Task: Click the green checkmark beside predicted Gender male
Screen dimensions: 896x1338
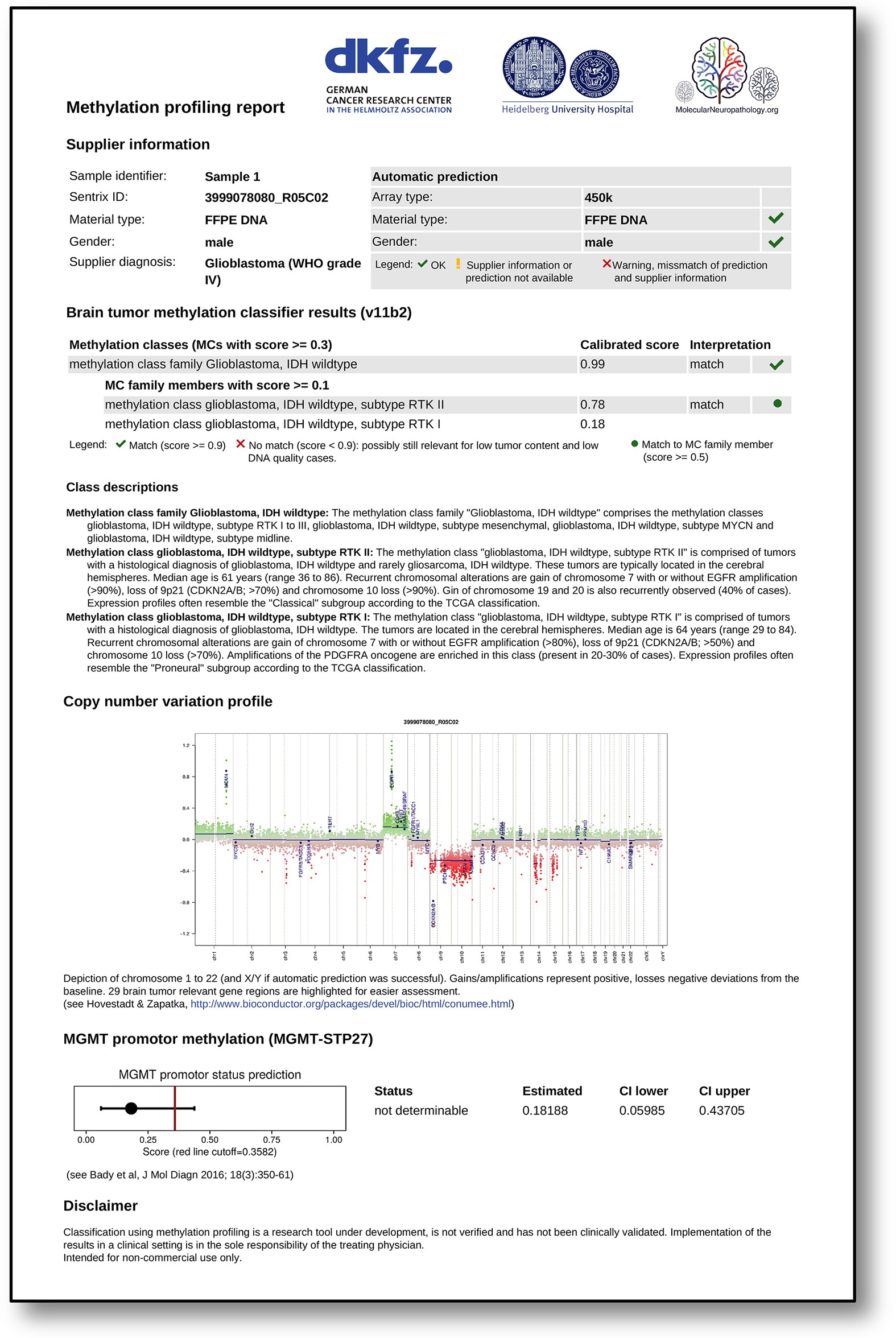Action: point(775,242)
